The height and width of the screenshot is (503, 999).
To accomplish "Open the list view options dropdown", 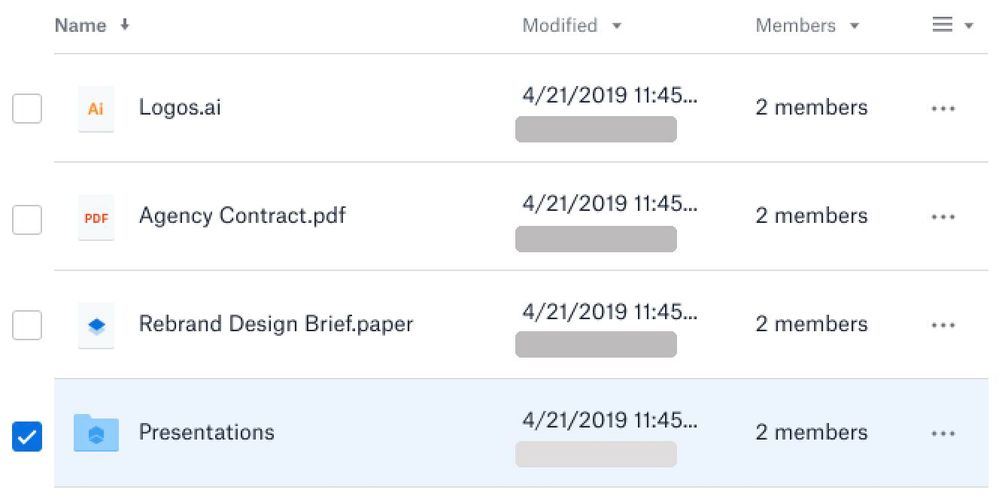I will [x=952, y=26].
